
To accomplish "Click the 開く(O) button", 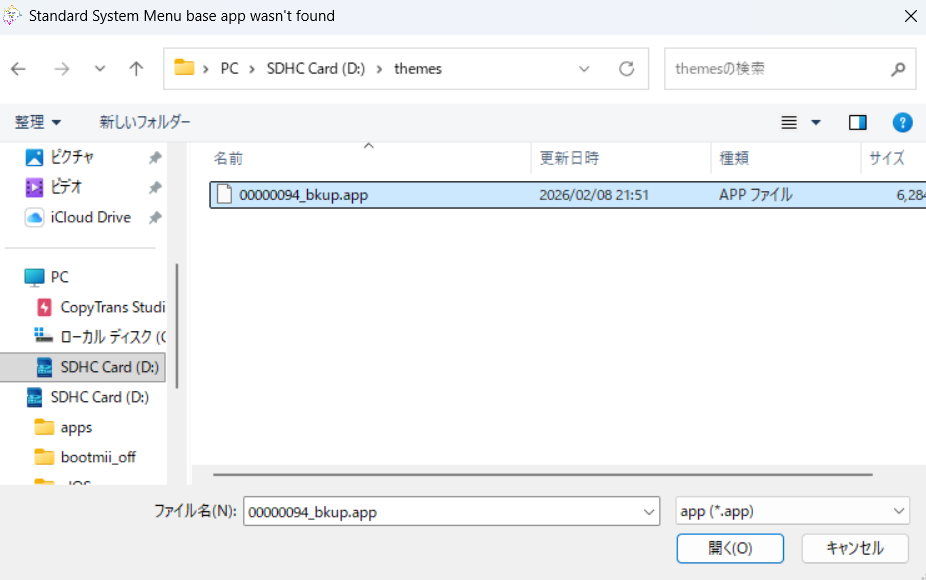I will click(x=730, y=548).
